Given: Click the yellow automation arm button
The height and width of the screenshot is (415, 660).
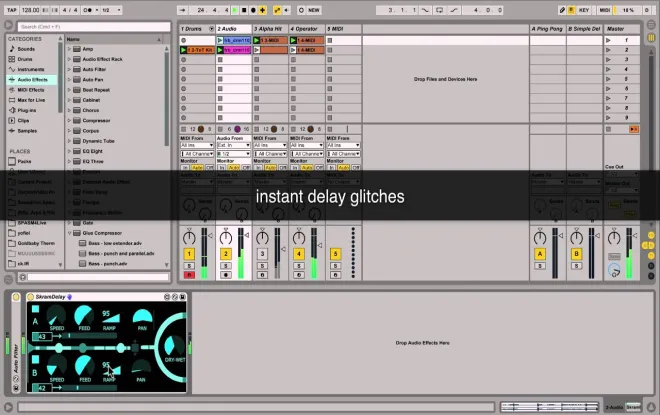Looking at the screenshot, I should point(277,10).
